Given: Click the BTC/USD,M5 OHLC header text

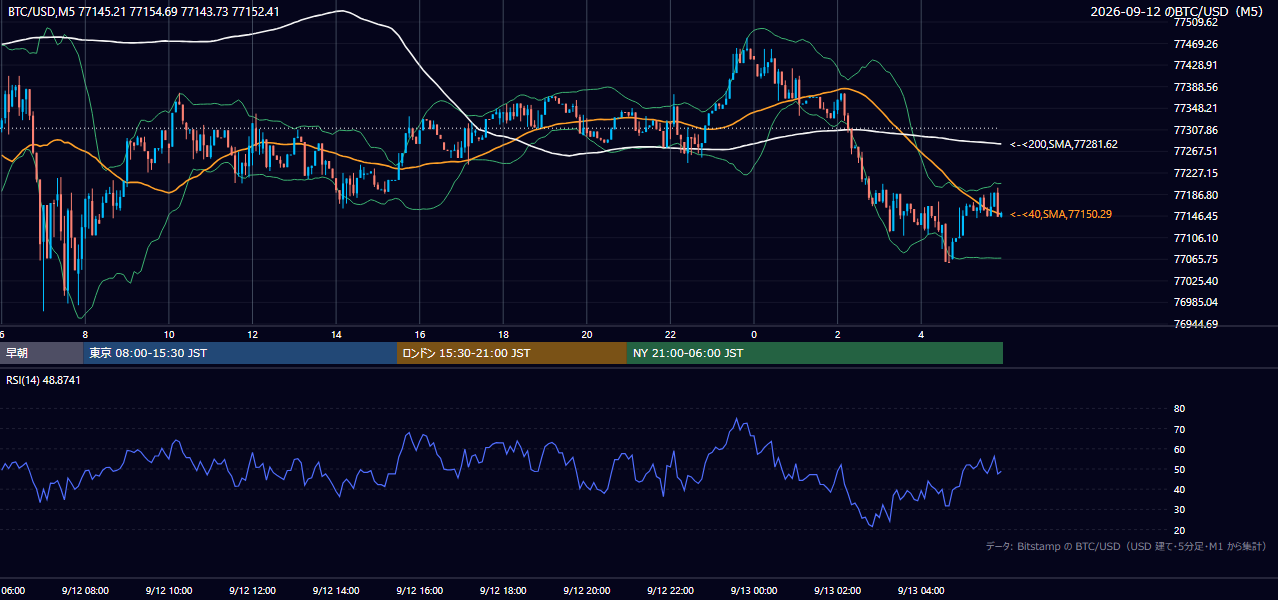Looking at the screenshot, I should coord(144,11).
